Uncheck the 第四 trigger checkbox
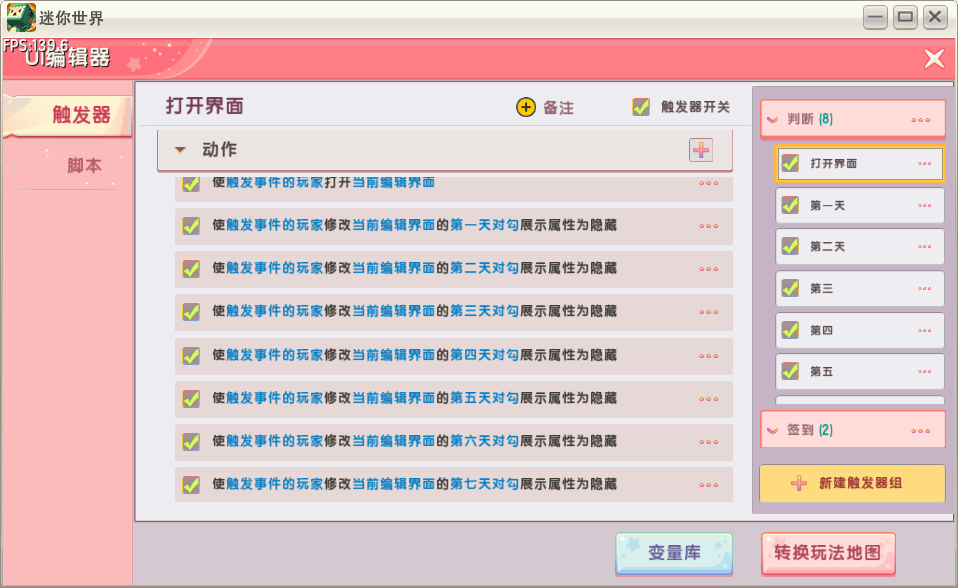This screenshot has width=958, height=588. coord(791,330)
